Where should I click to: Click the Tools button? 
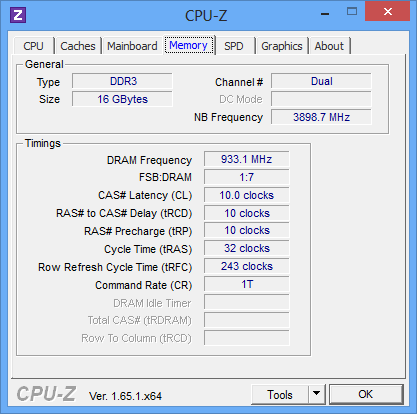click(280, 395)
